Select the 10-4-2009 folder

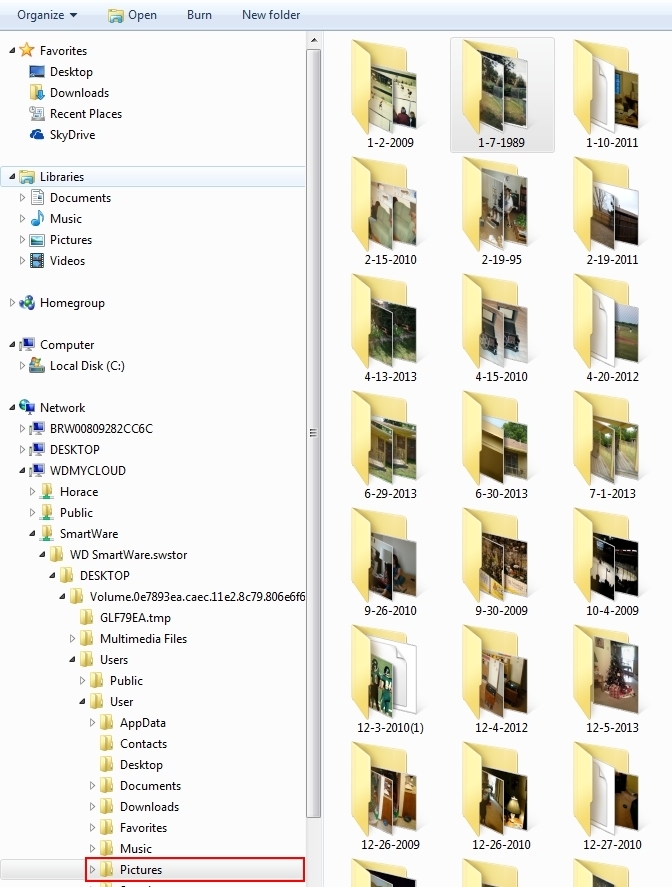[612, 563]
